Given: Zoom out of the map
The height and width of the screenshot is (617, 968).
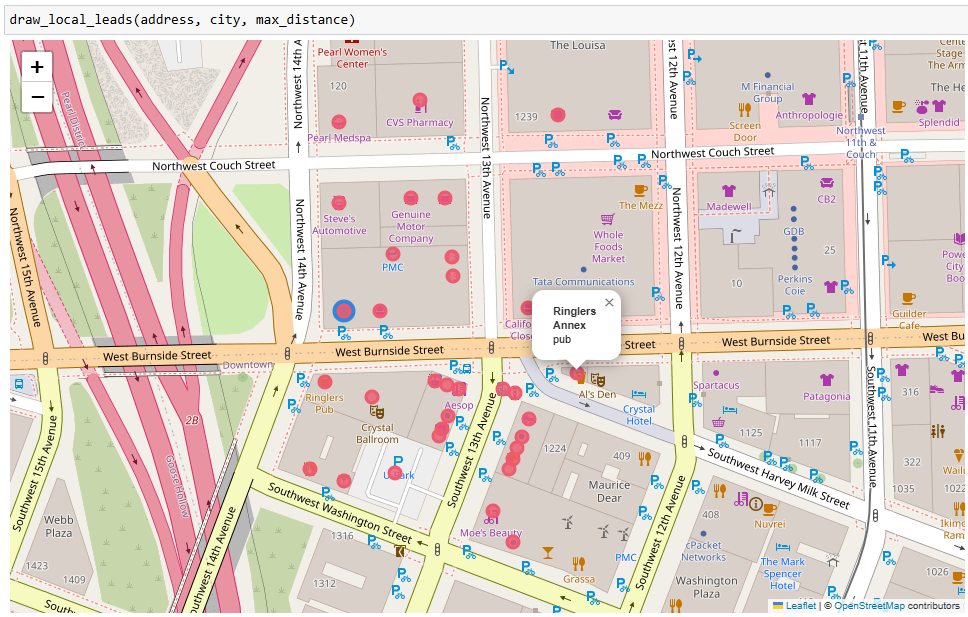Looking at the screenshot, I should click(37, 97).
